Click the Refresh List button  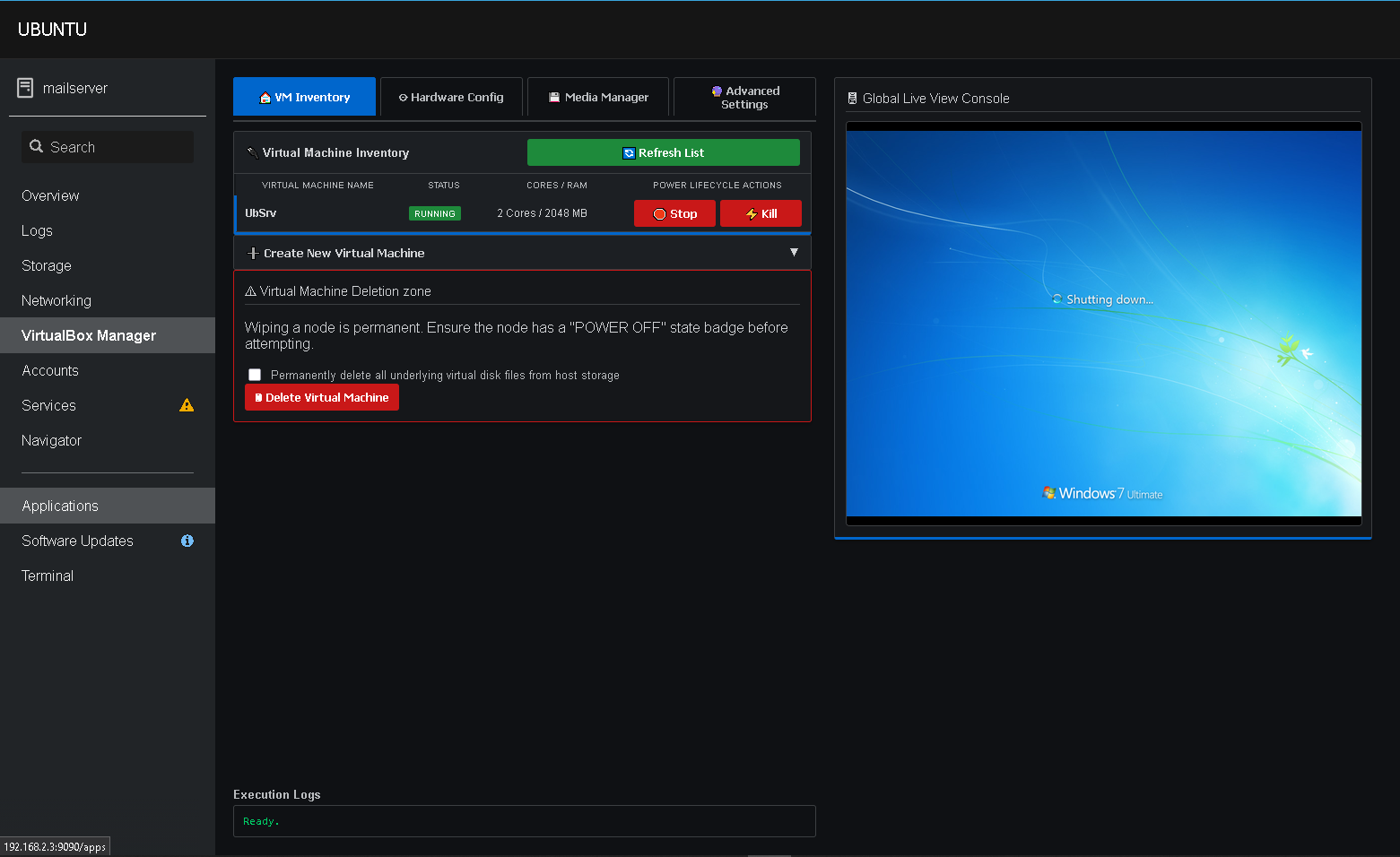tap(664, 152)
